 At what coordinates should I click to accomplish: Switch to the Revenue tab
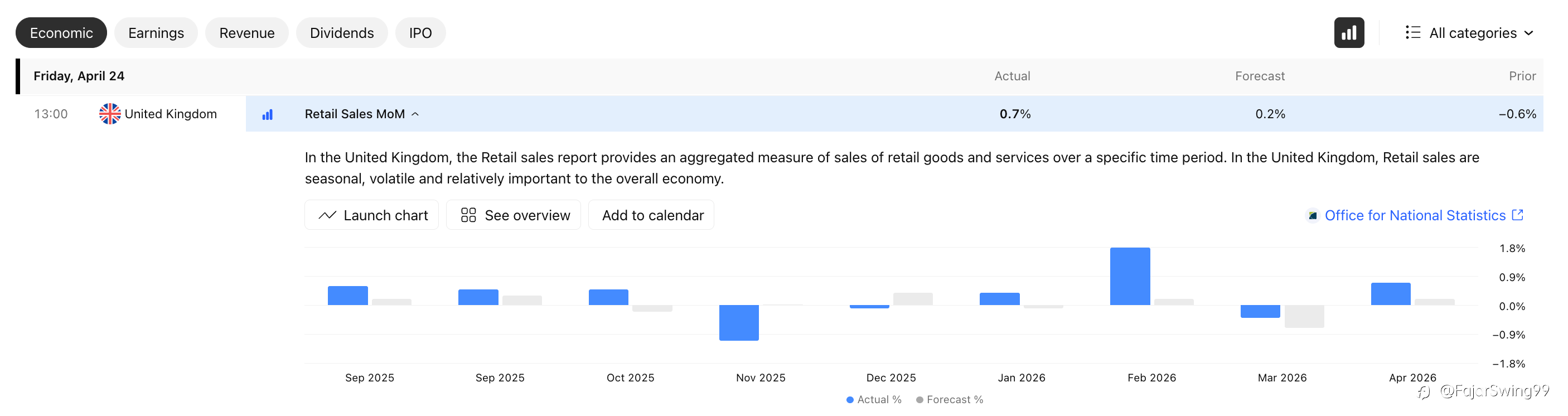coord(246,33)
